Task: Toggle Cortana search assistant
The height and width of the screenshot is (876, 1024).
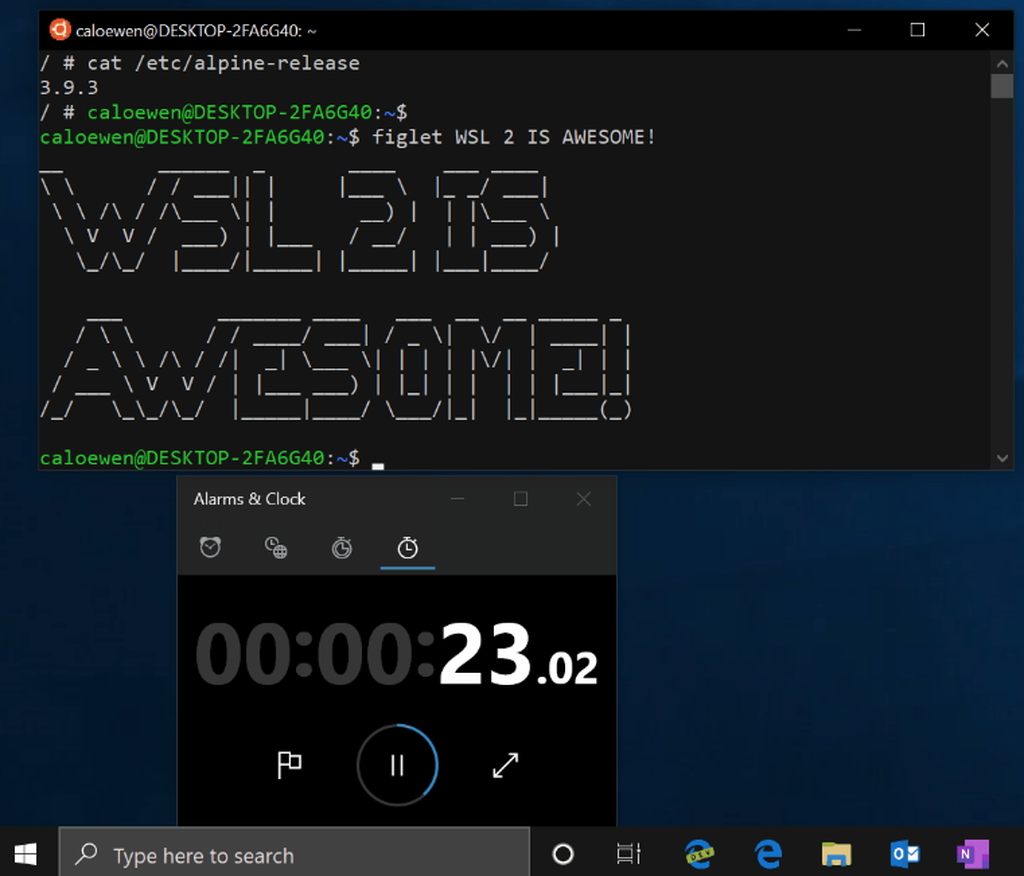Action: [563, 854]
